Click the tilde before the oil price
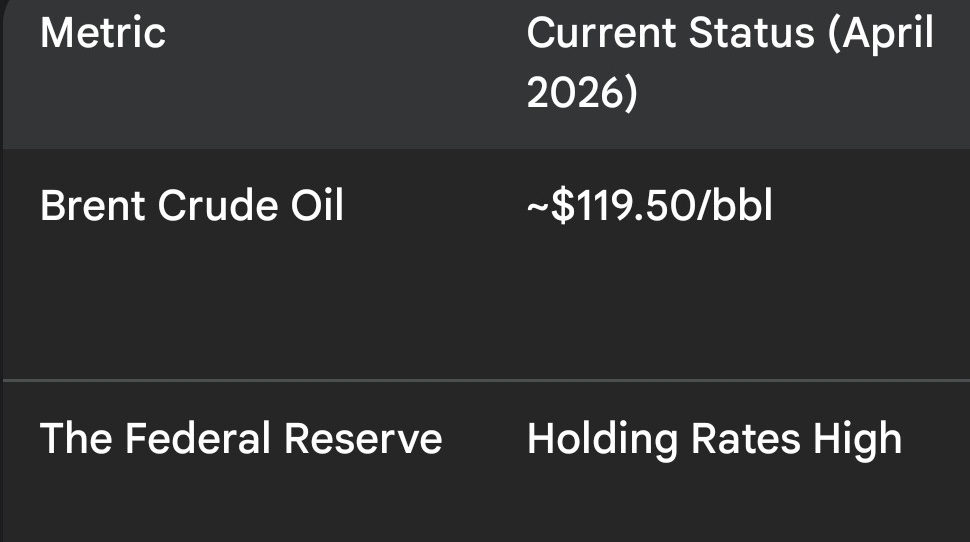Viewport: 970px width, 542px height. 538,208
